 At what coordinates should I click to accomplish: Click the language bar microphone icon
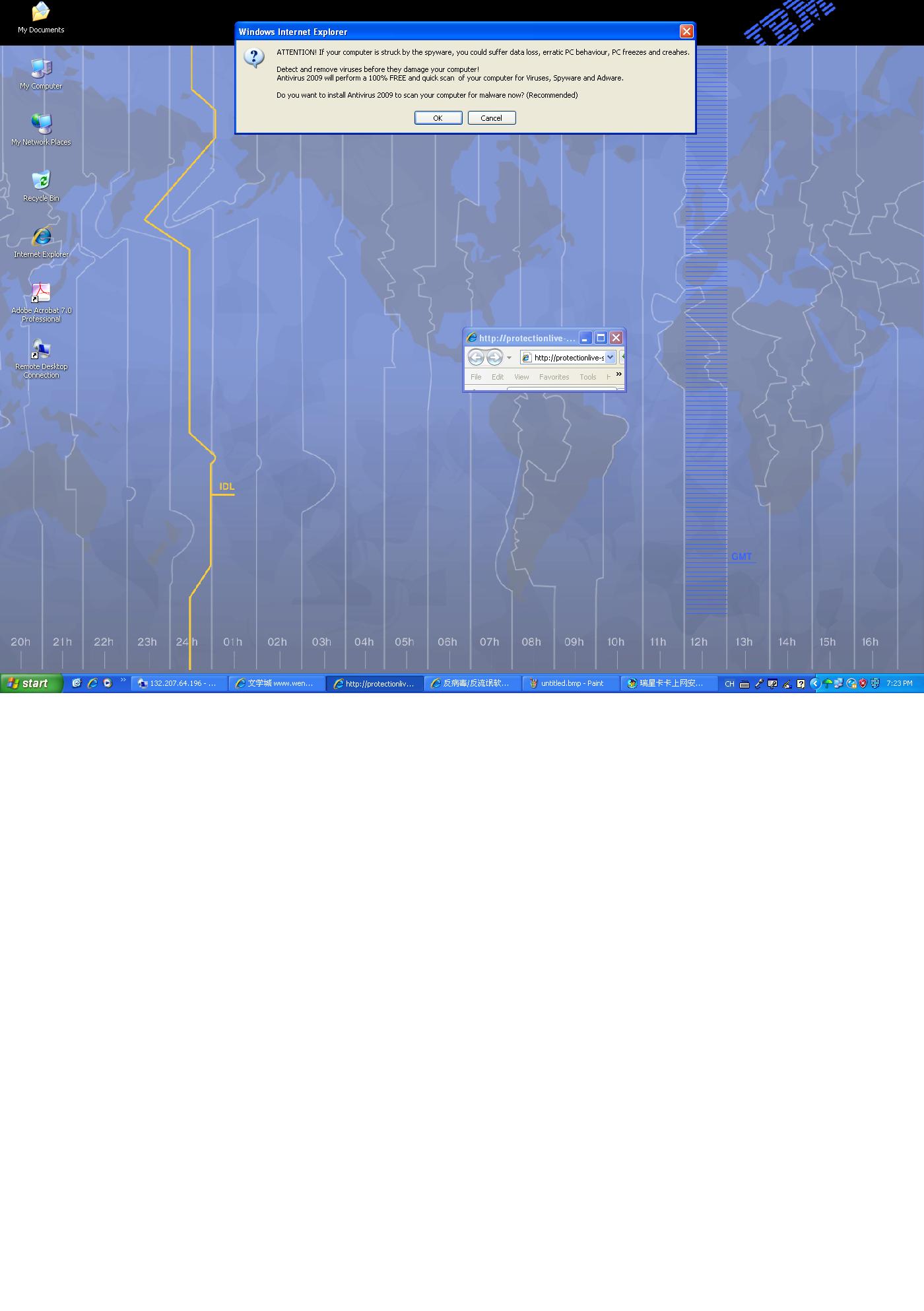click(x=759, y=684)
